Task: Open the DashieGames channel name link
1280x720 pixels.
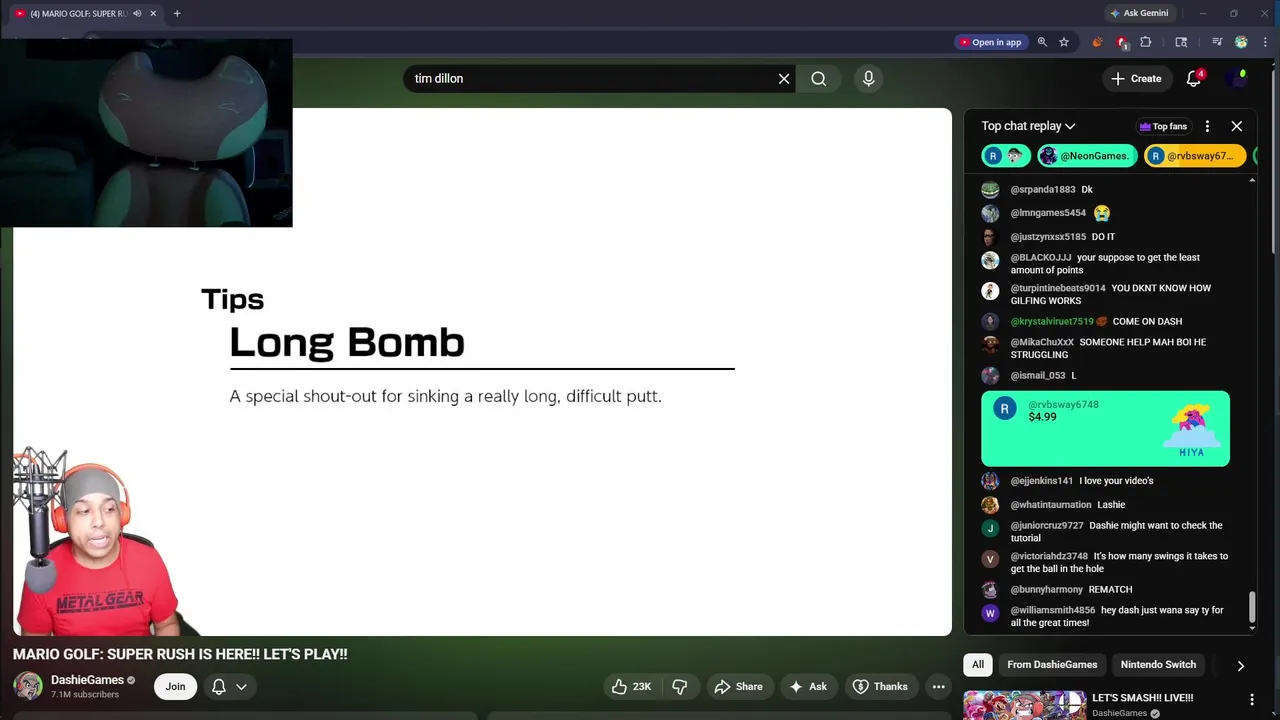Action: (x=87, y=680)
